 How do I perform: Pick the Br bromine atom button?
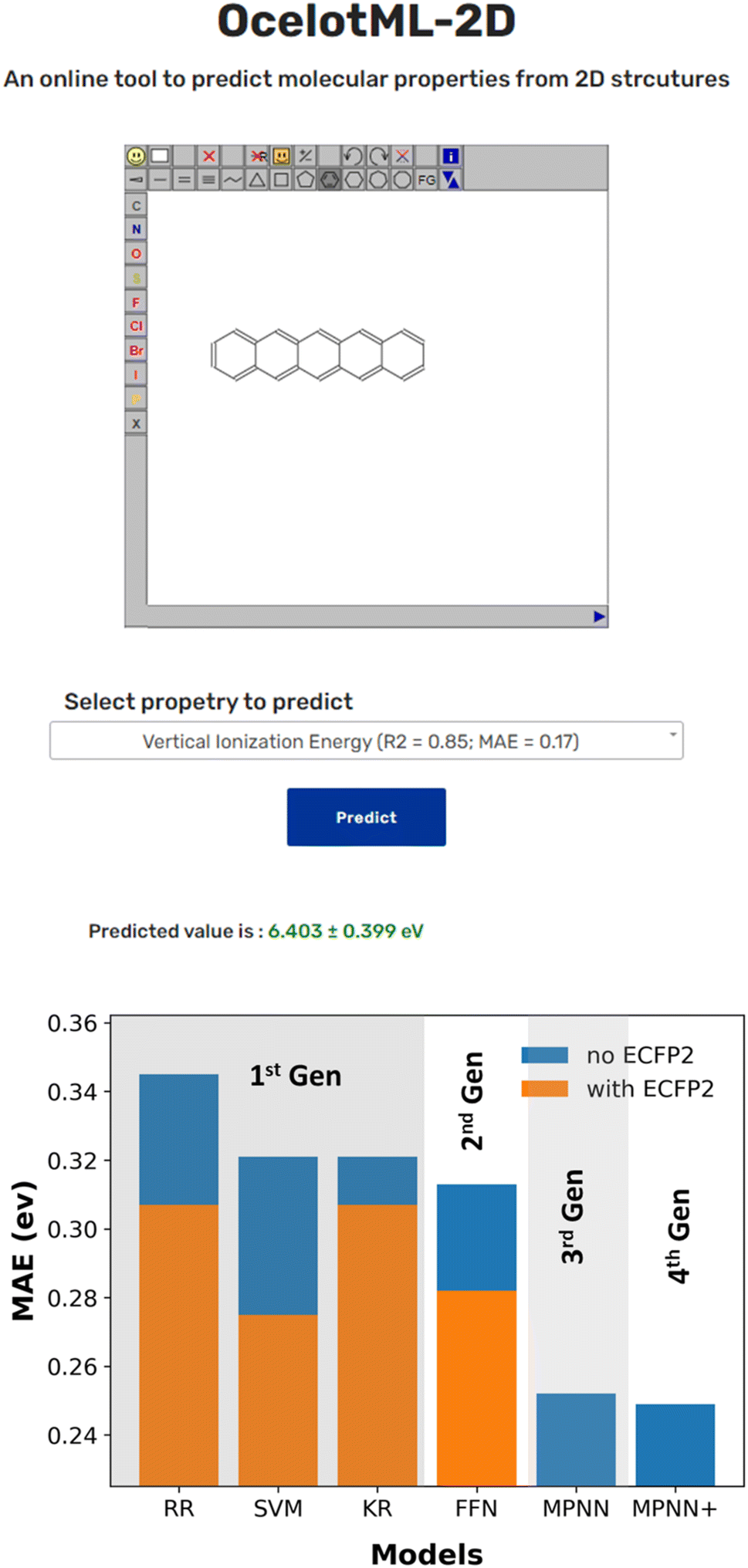pyautogui.click(x=136, y=350)
